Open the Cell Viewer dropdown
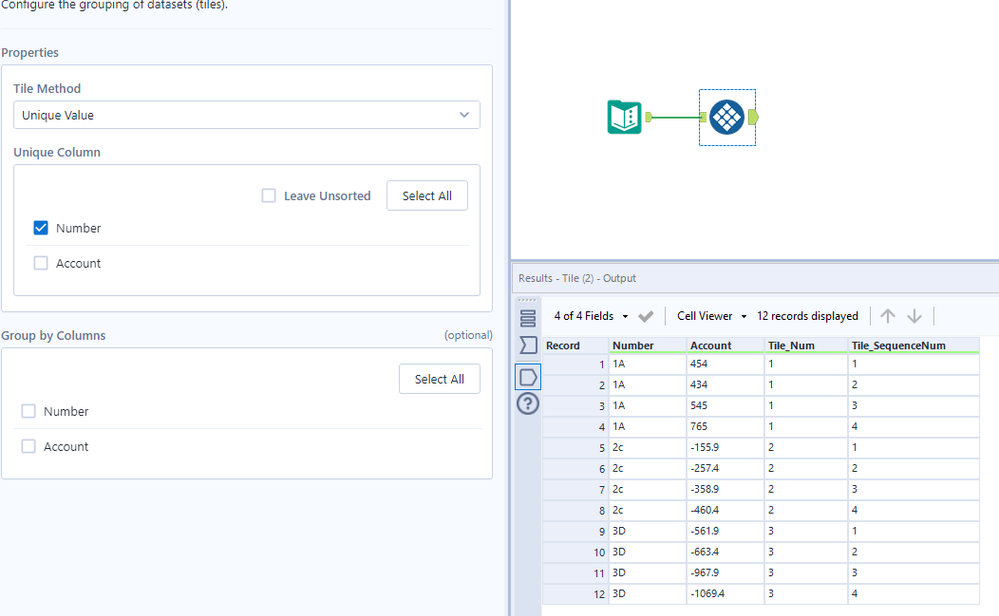The width and height of the screenshot is (999, 616). pyautogui.click(x=712, y=316)
